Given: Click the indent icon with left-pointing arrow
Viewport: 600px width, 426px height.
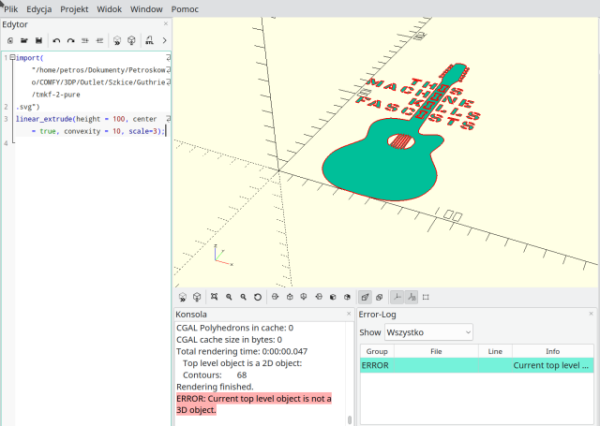Looking at the screenshot, I should pyautogui.click(x=99, y=40).
